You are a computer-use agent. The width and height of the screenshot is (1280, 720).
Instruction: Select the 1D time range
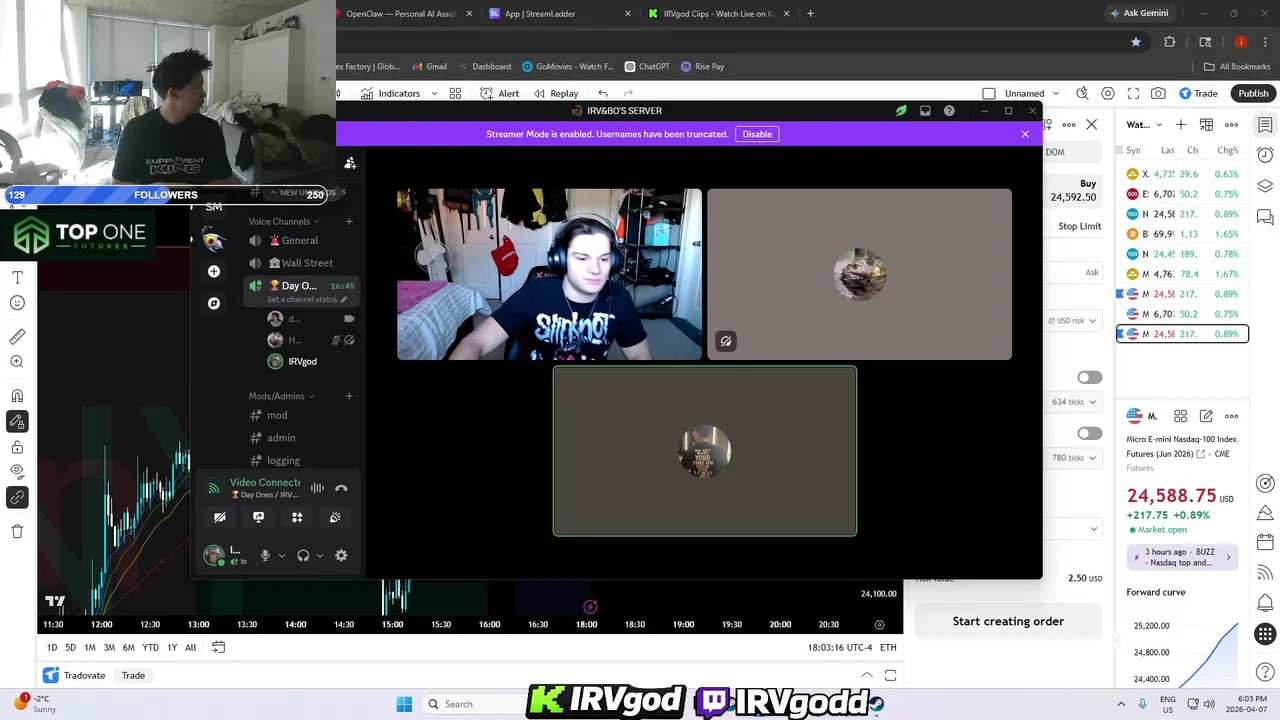point(52,648)
